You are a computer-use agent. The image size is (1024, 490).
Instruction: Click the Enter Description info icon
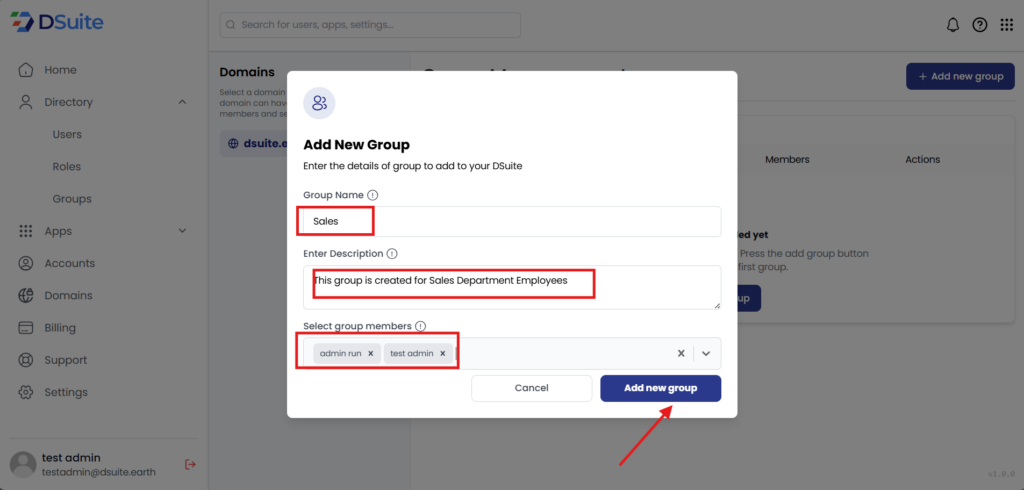tap(392, 254)
